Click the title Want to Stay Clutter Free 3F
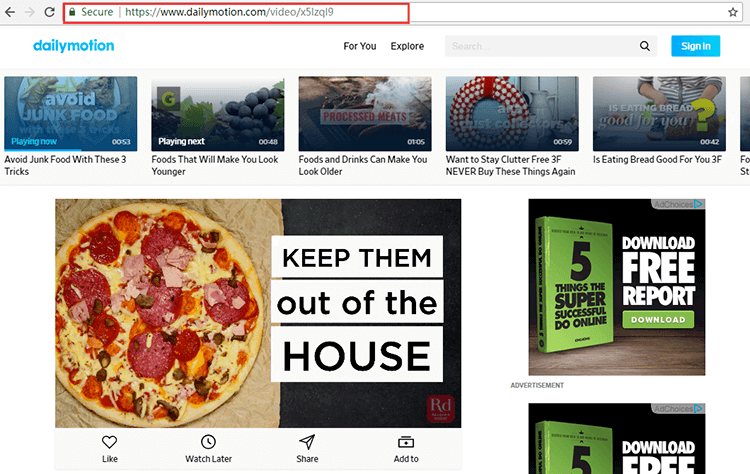750x474 pixels. click(x=510, y=165)
